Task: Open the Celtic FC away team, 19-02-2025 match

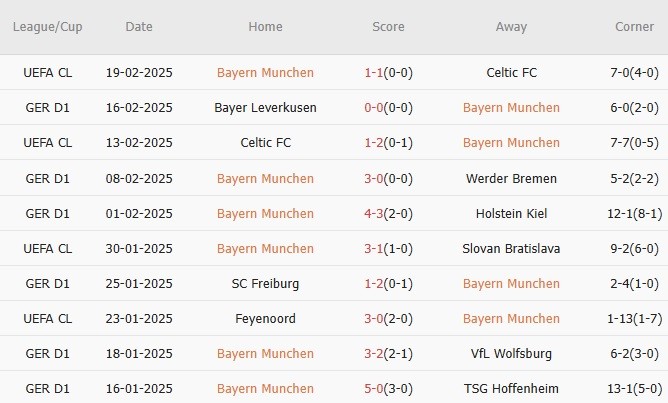Action: 511,73
